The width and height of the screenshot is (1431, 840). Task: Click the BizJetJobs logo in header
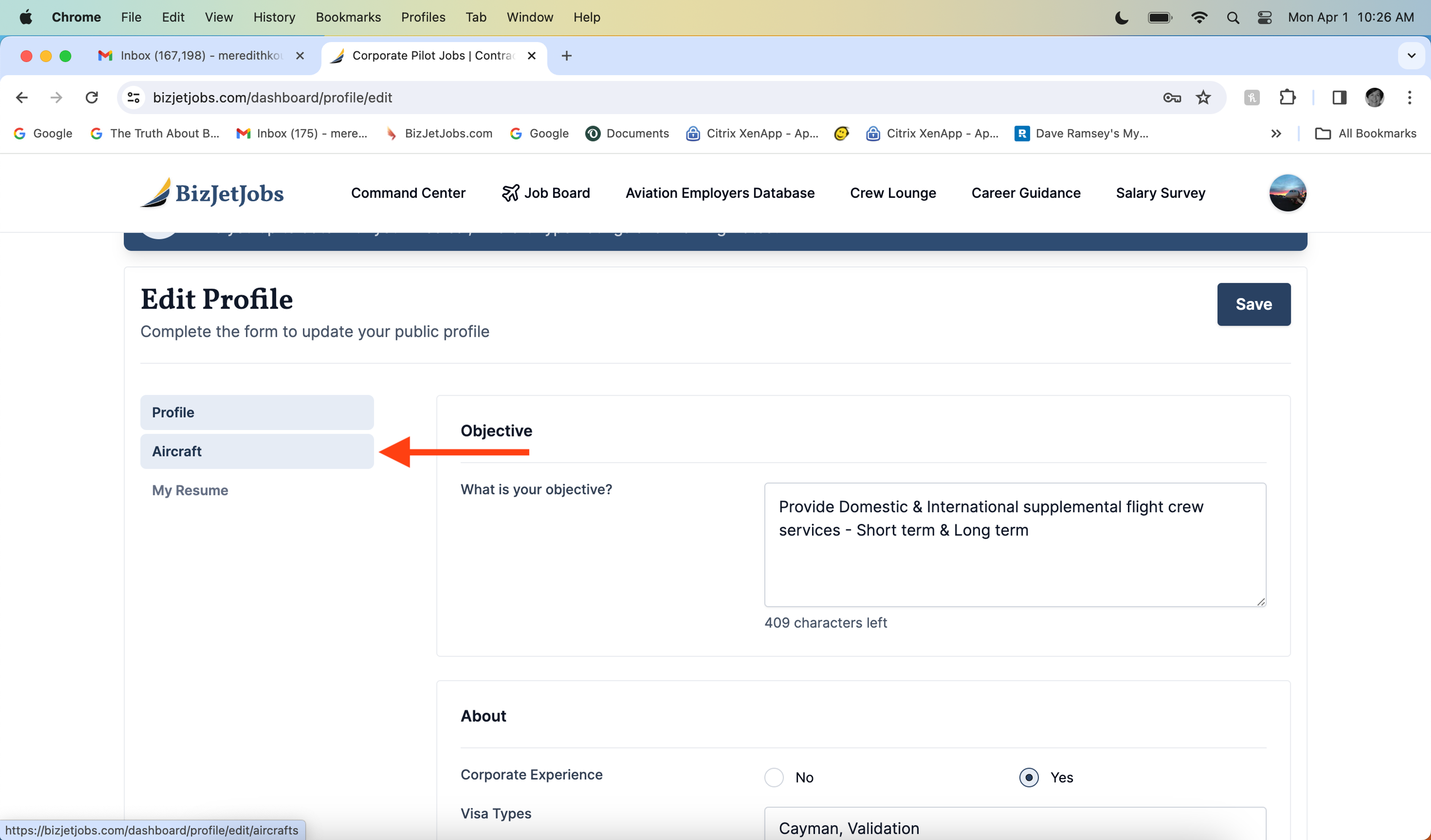[212, 193]
